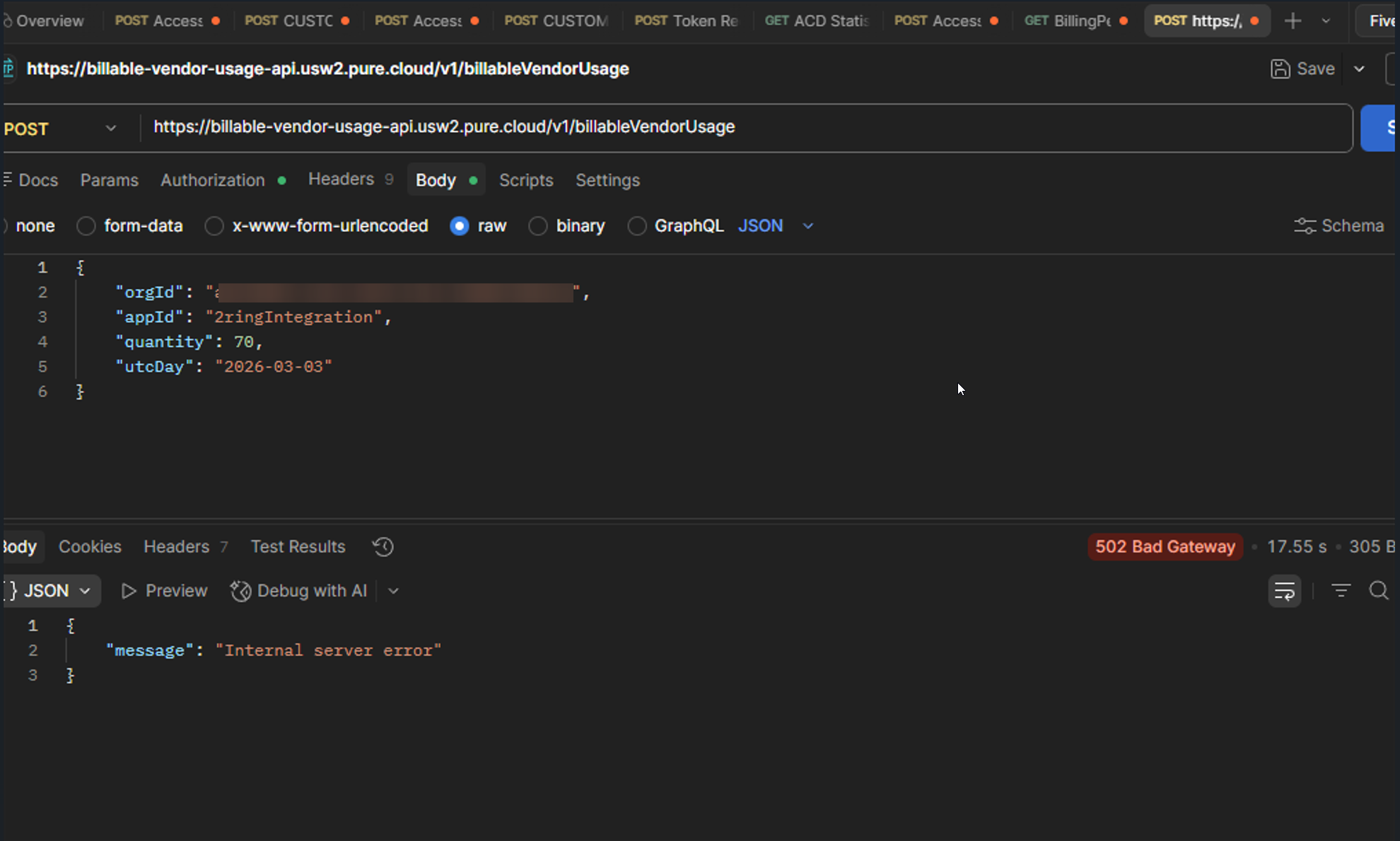Viewport: 1400px width, 841px height.
Task: Open new request tab with plus
Action: click(x=1293, y=20)
